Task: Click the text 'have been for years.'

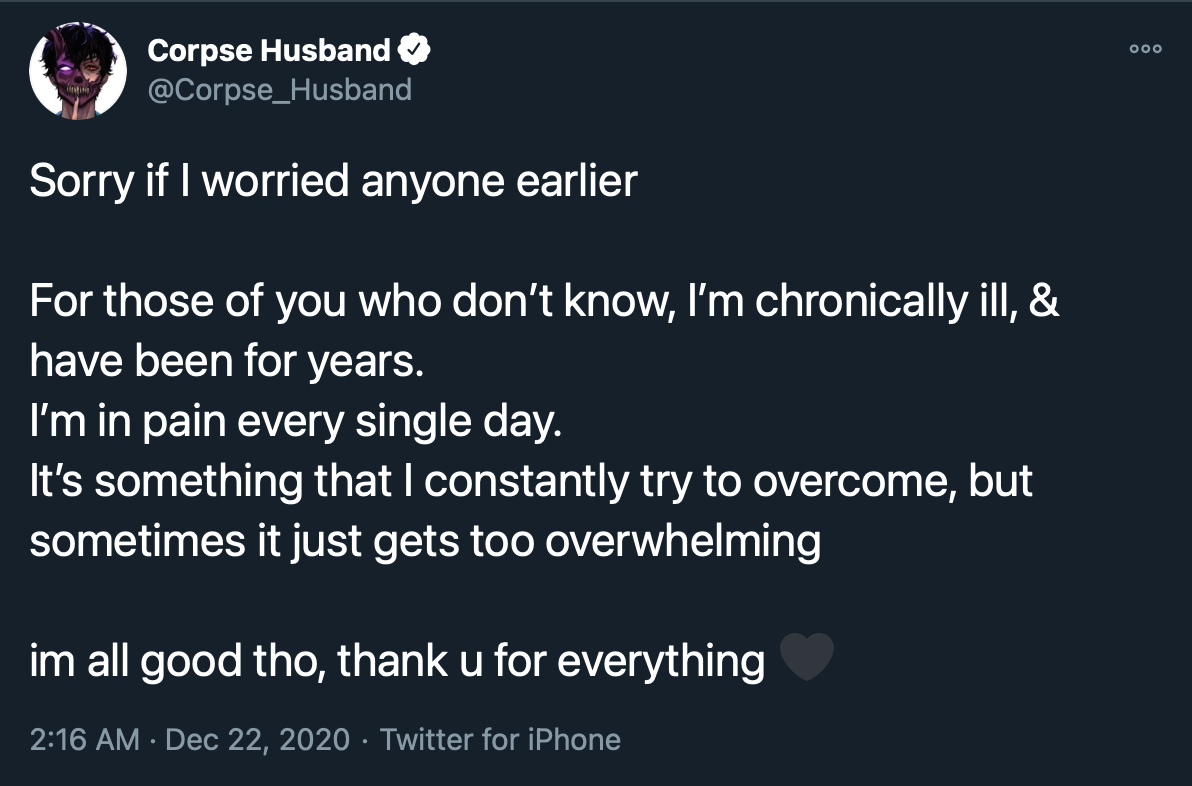Action: pyautogui.click(x=227, y=360)
